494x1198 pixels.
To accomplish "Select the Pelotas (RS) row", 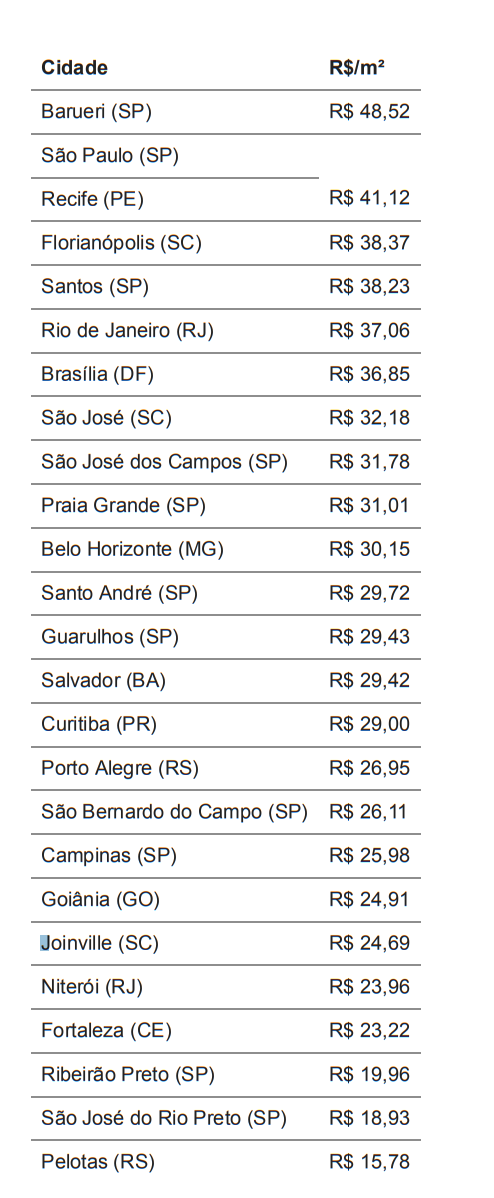I will pyautogui.click(x=226, y=1162).
